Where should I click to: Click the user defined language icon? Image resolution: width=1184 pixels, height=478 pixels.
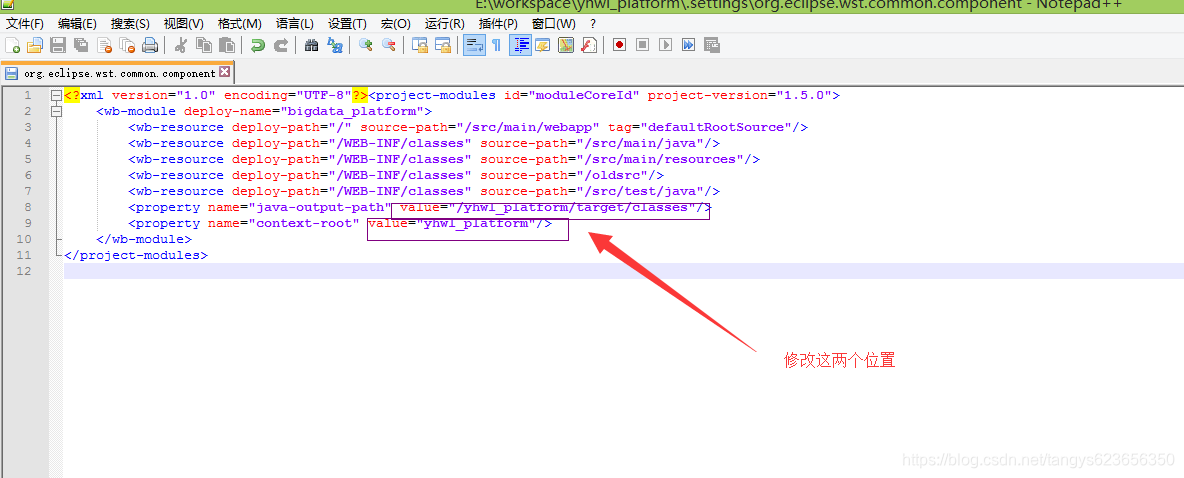point(543,45)
